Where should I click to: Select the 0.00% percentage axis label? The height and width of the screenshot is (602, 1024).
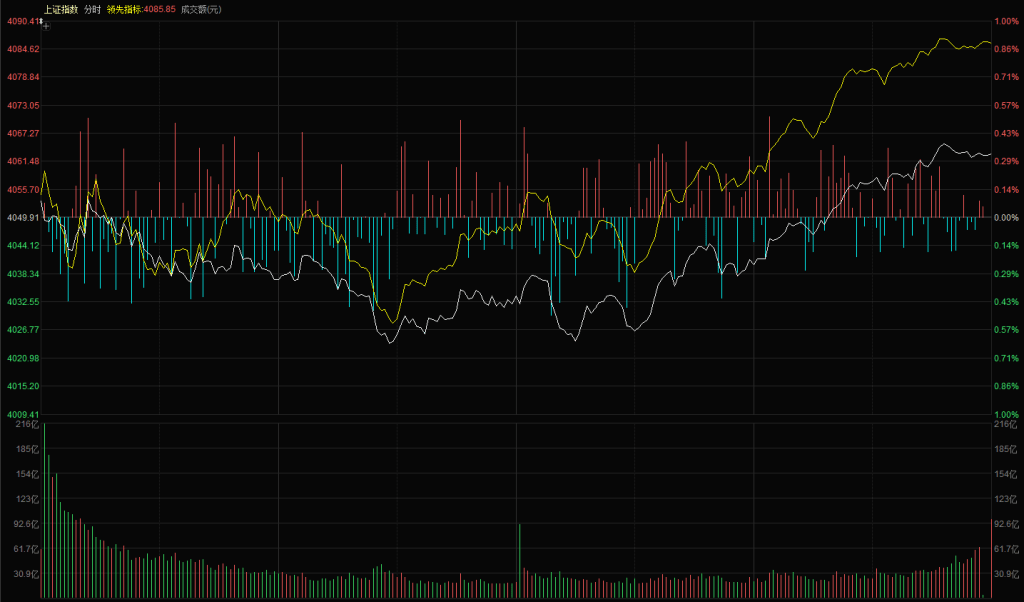1004,217
